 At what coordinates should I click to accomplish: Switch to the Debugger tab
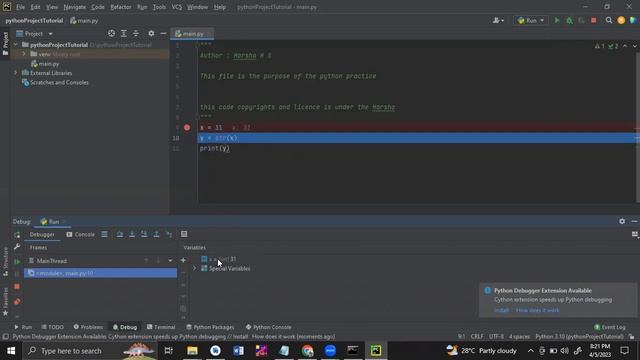(42, 234)
